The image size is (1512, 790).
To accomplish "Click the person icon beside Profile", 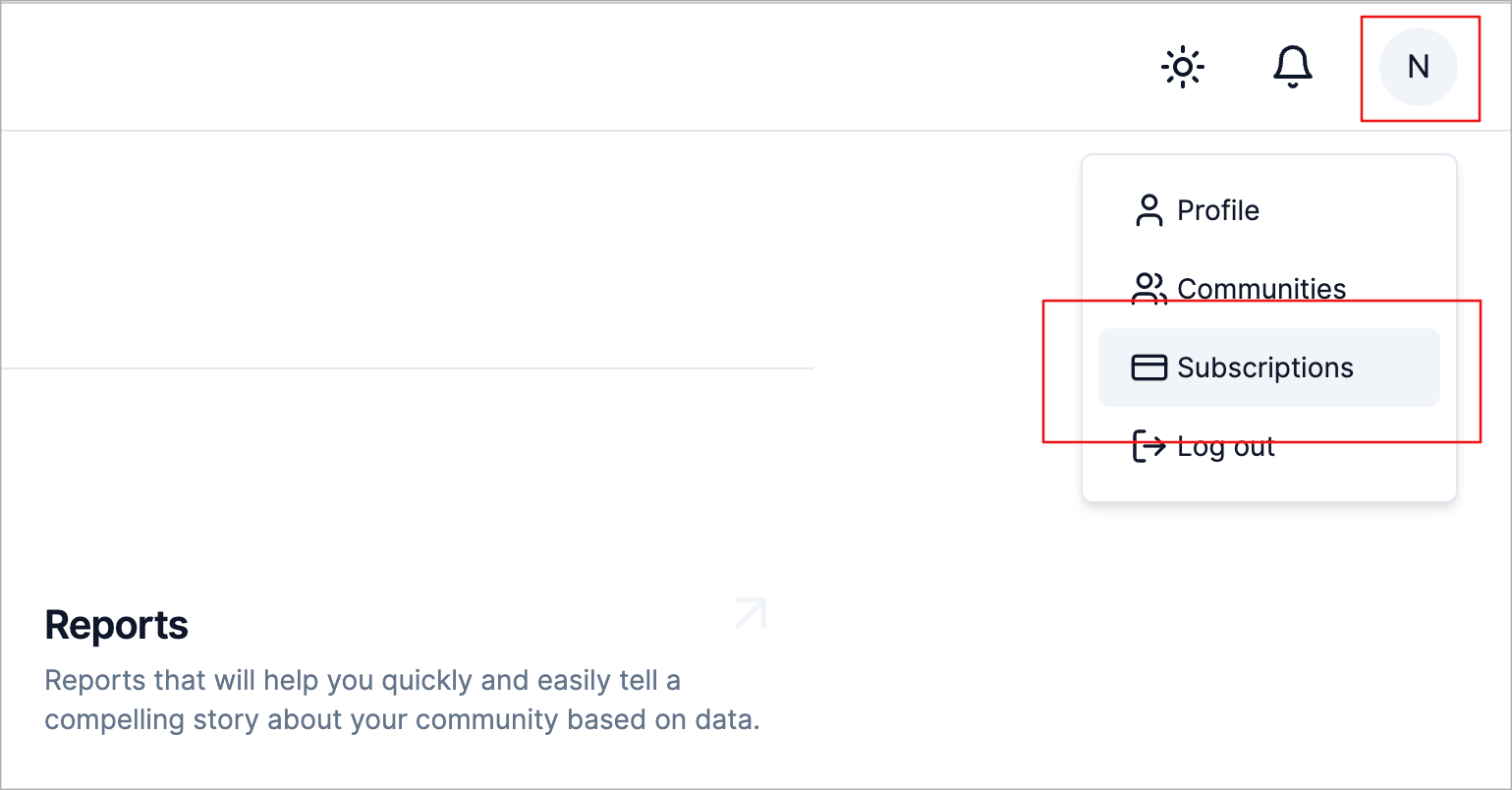I will tap(1148, 210).
